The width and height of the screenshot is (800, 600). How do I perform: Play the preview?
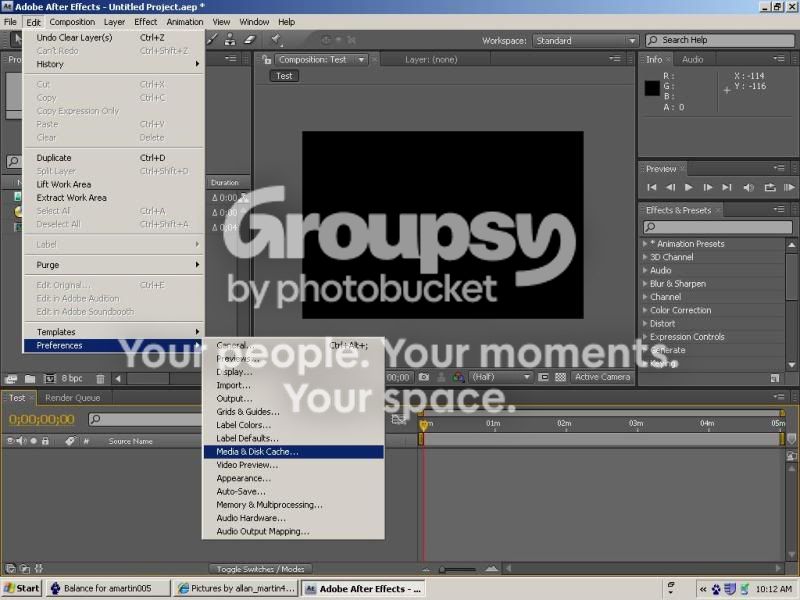click(688, 187)
